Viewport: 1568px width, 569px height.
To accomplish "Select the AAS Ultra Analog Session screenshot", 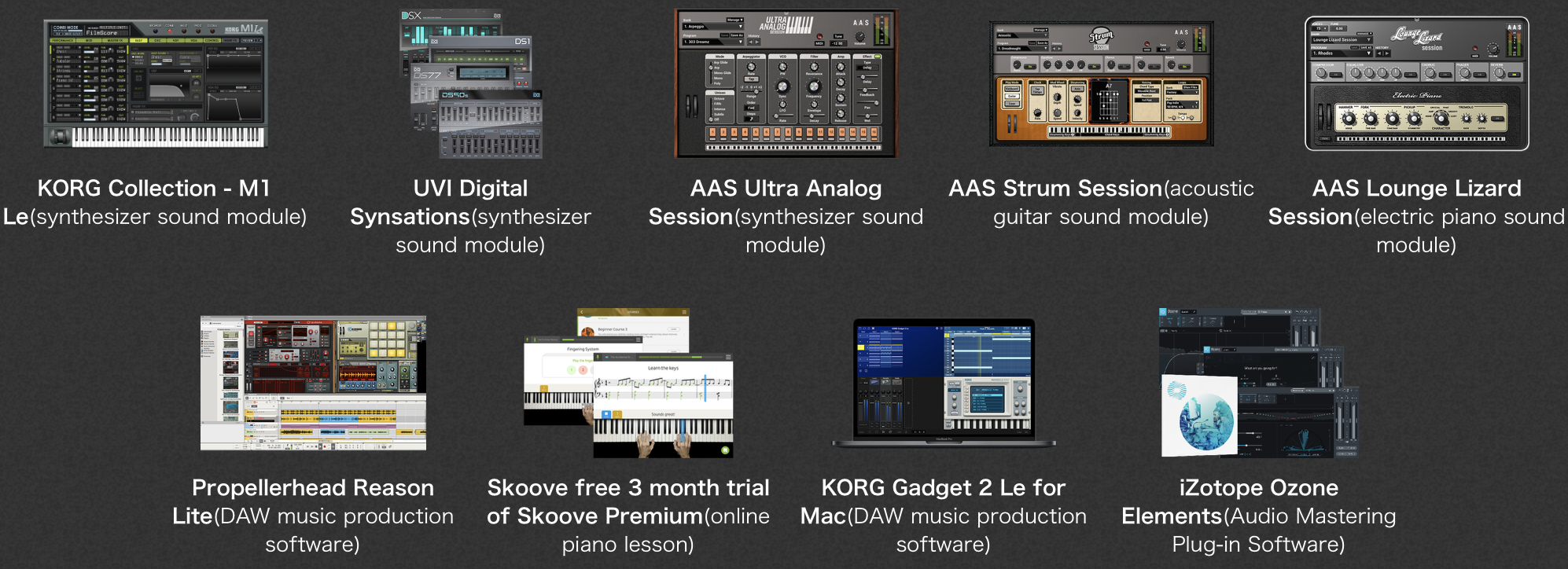I will click(x=786, y=83).
